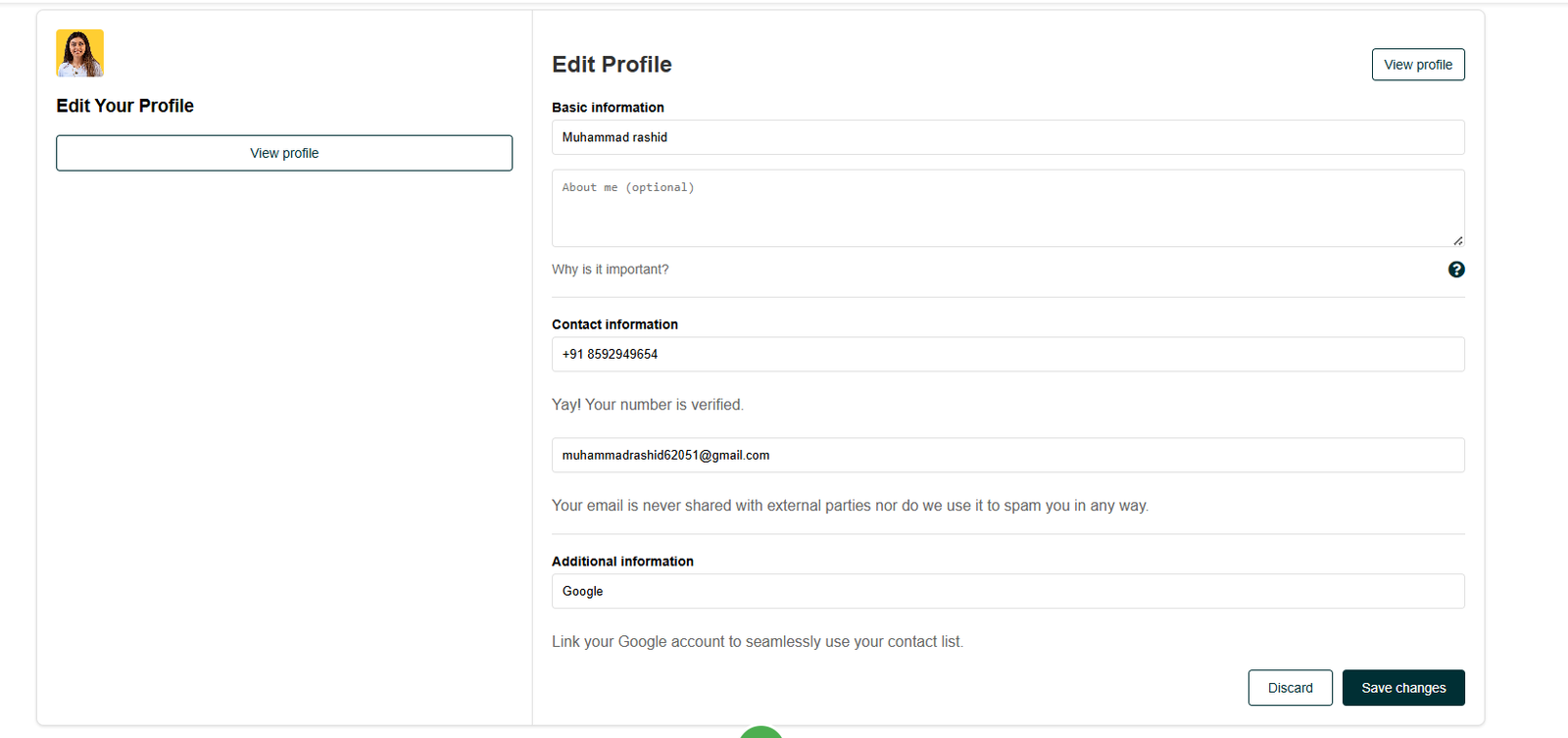Click the Google account field
Viewport: 1568px width, 738px height.
1007,591
